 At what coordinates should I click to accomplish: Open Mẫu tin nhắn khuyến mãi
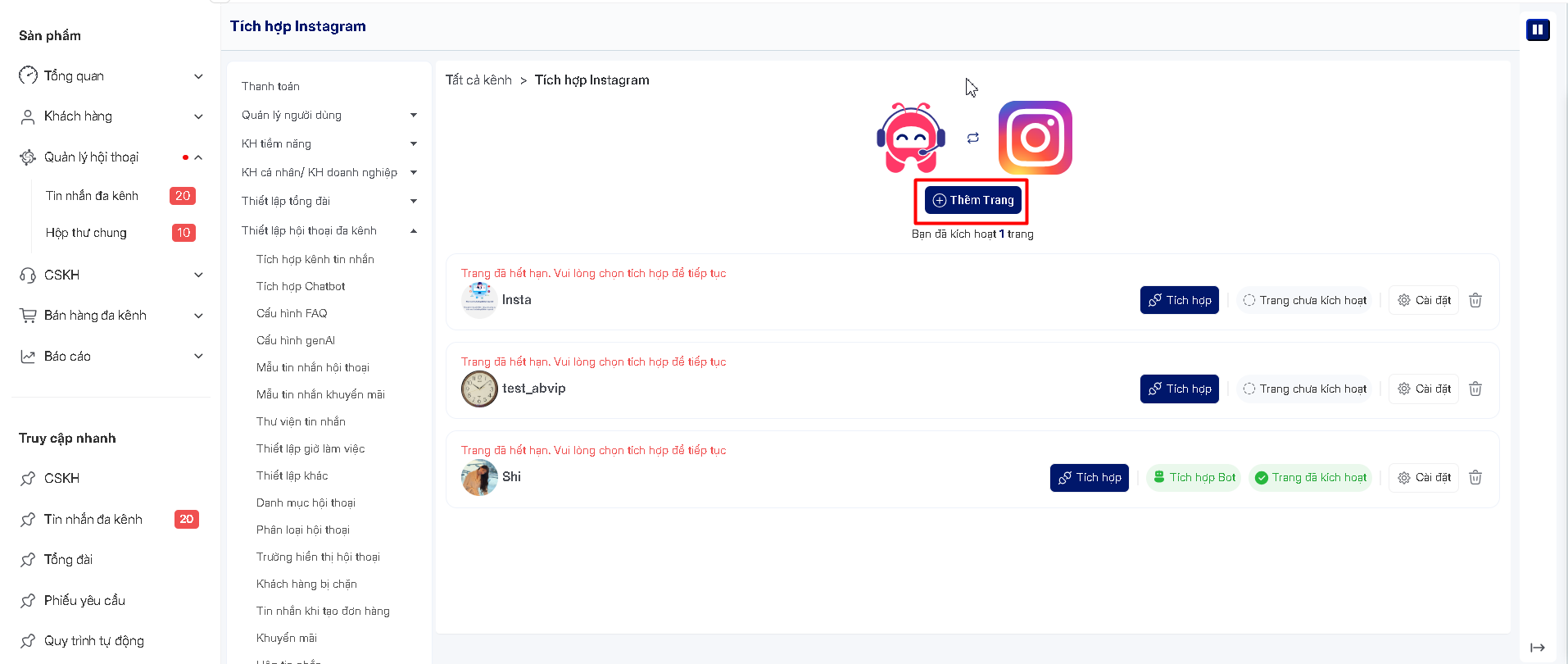coord(320,394)
